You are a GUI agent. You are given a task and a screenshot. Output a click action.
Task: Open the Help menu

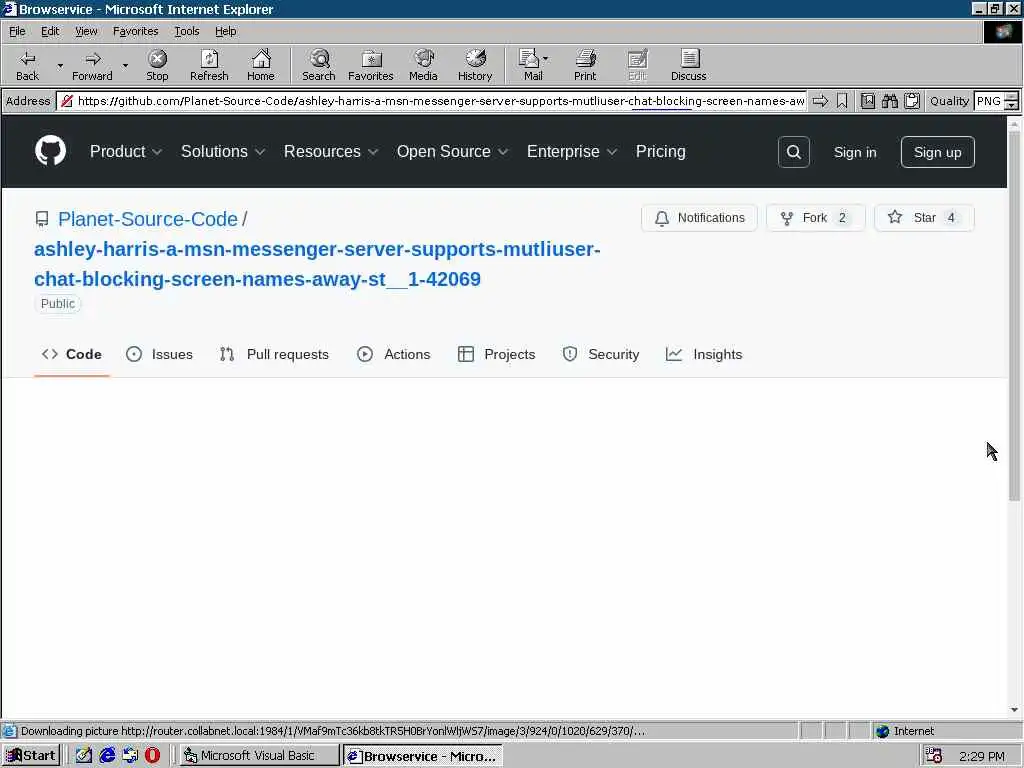(x=225, y=31)
